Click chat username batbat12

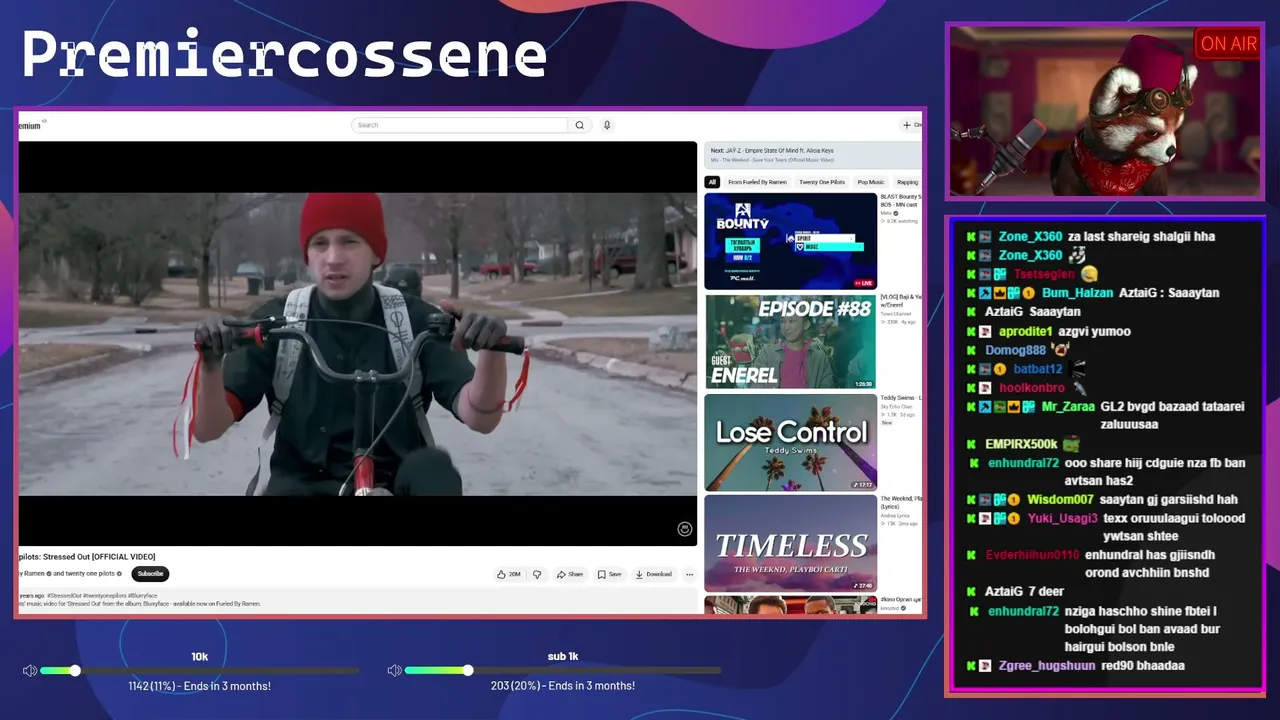pyautogui.click(x=1038, y=369)
